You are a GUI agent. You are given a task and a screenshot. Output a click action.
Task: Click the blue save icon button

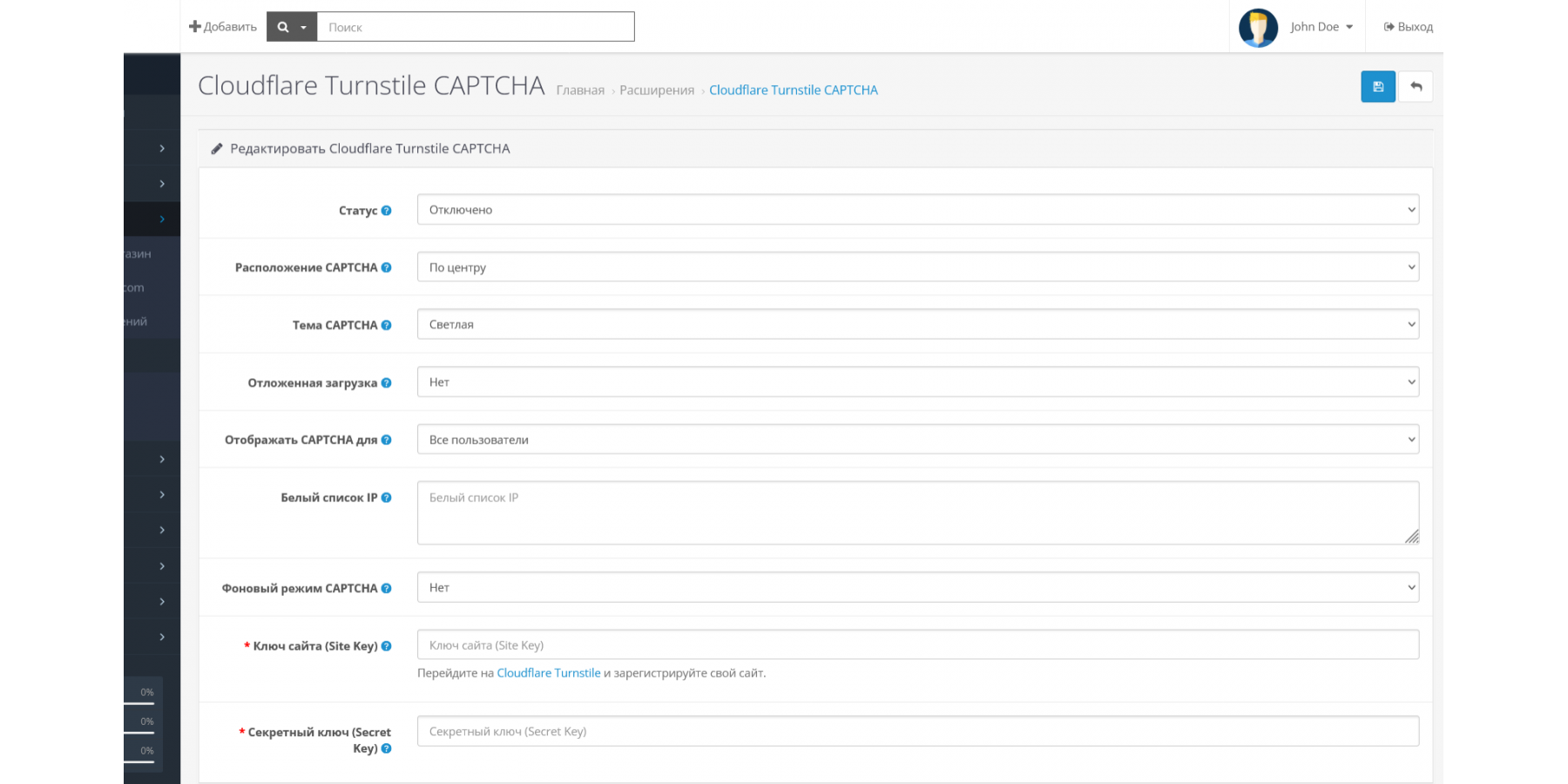point(1377,86)
